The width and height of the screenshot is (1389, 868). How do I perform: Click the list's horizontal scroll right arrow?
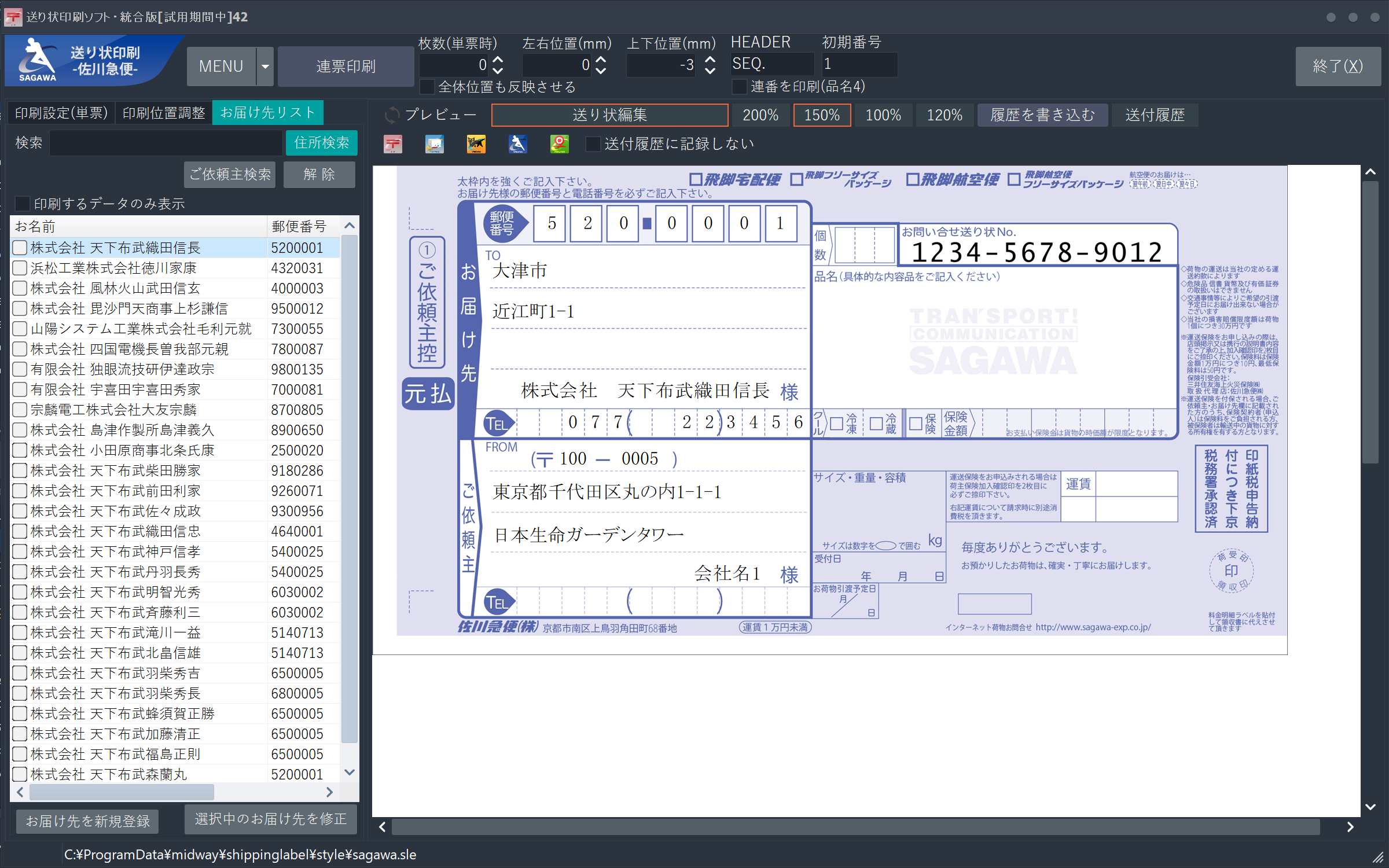pos(329,792)
